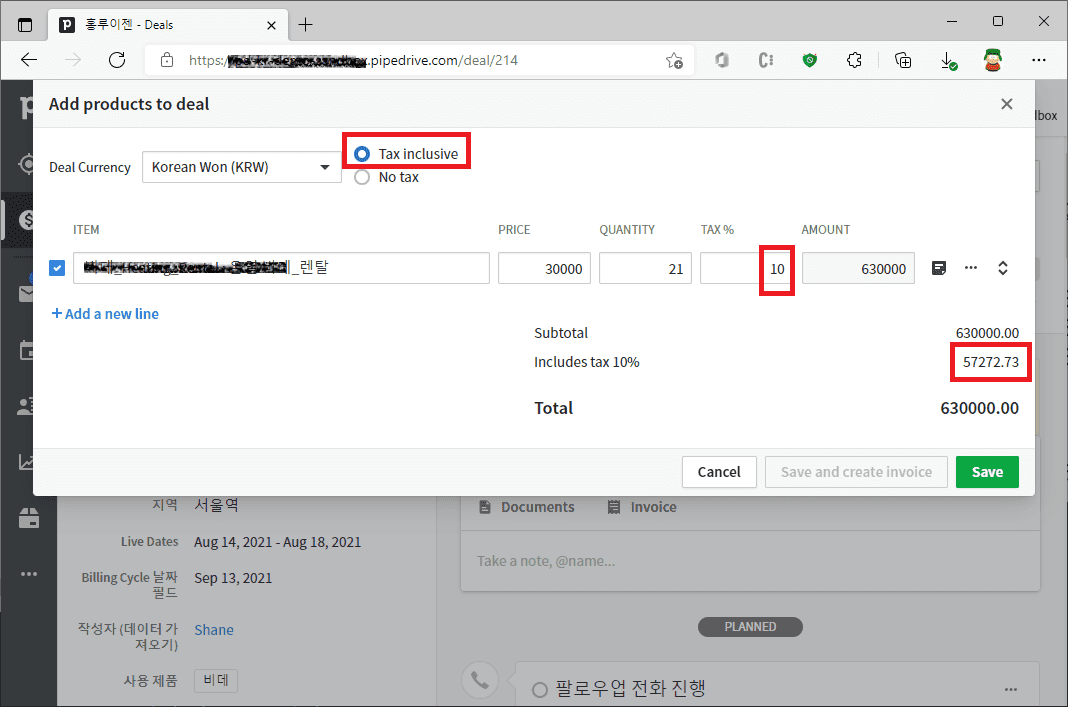
Task: Mark the 팔로우업 전화 진행 activity as done
Action: click(539, 690)
